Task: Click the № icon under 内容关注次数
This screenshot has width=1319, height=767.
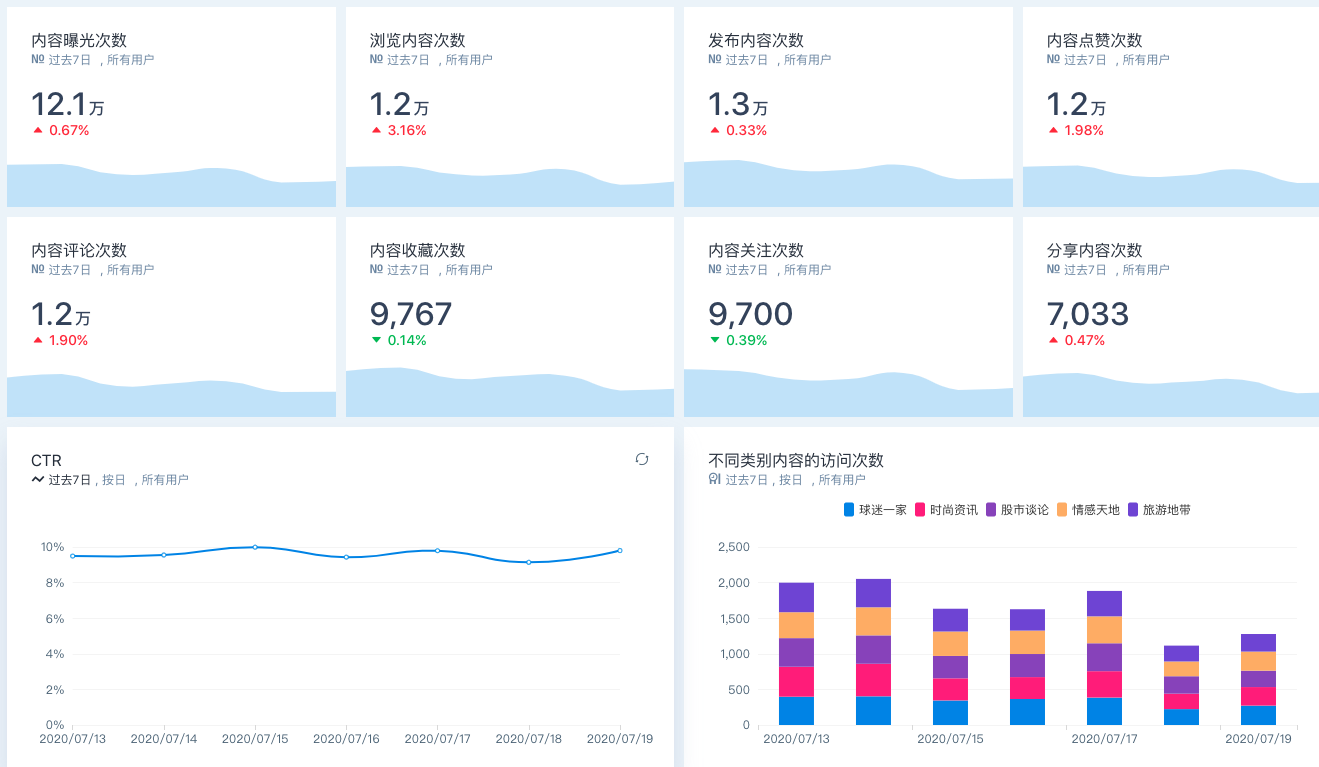Action: tap(715, 270)
